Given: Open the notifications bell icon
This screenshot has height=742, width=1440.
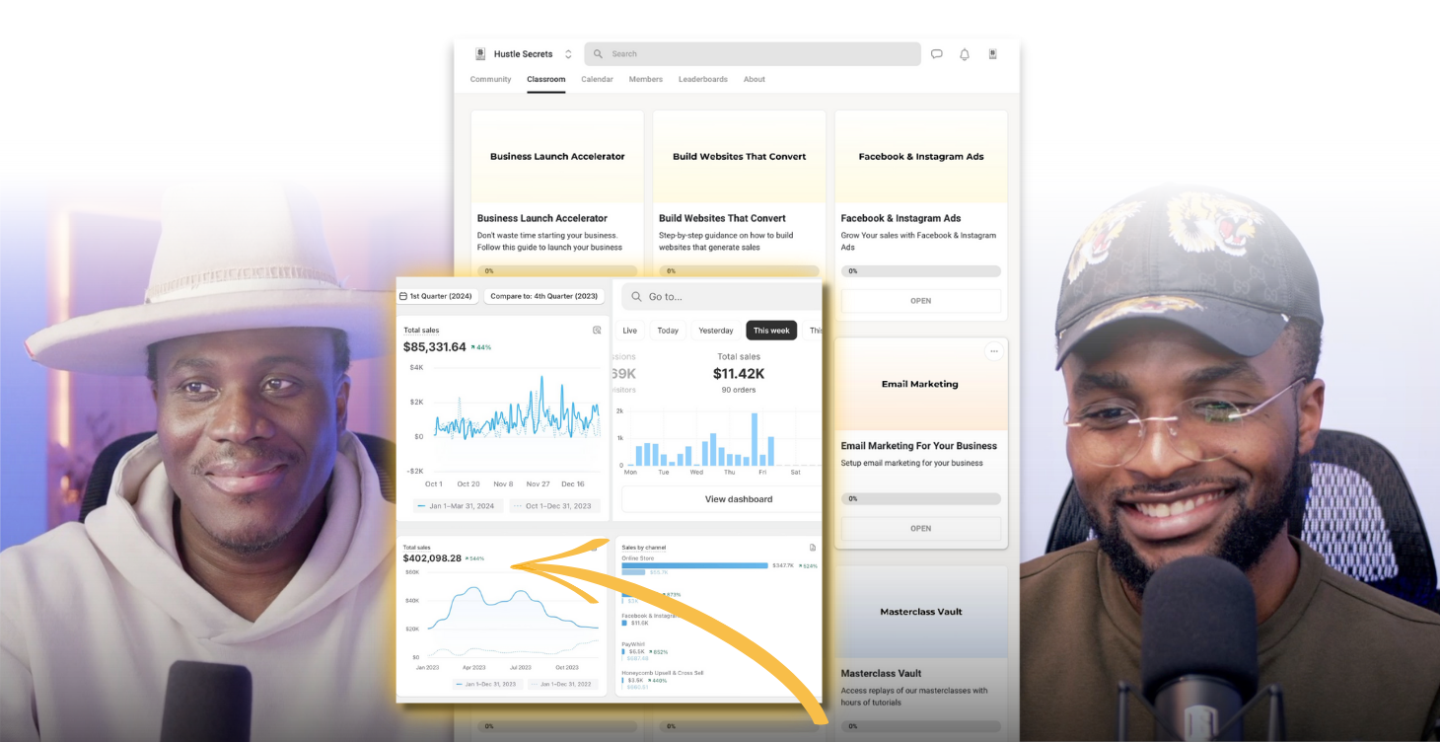Looking at the screenshot, I should point(964,54).
